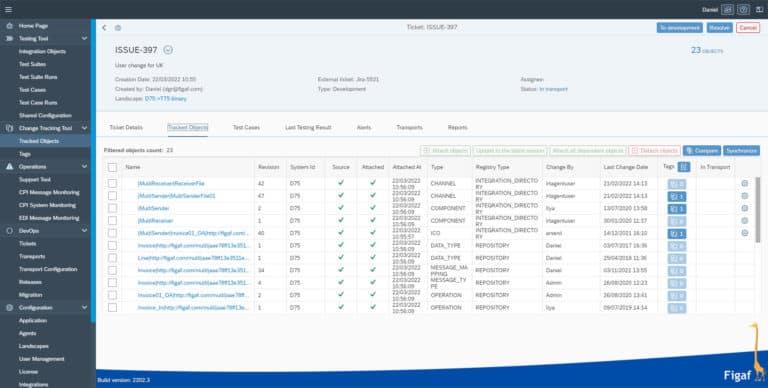Image resolution: width=768 pixels, height=388 pixels.
Task: Open the Reports tab
Action: coord(457,127)
